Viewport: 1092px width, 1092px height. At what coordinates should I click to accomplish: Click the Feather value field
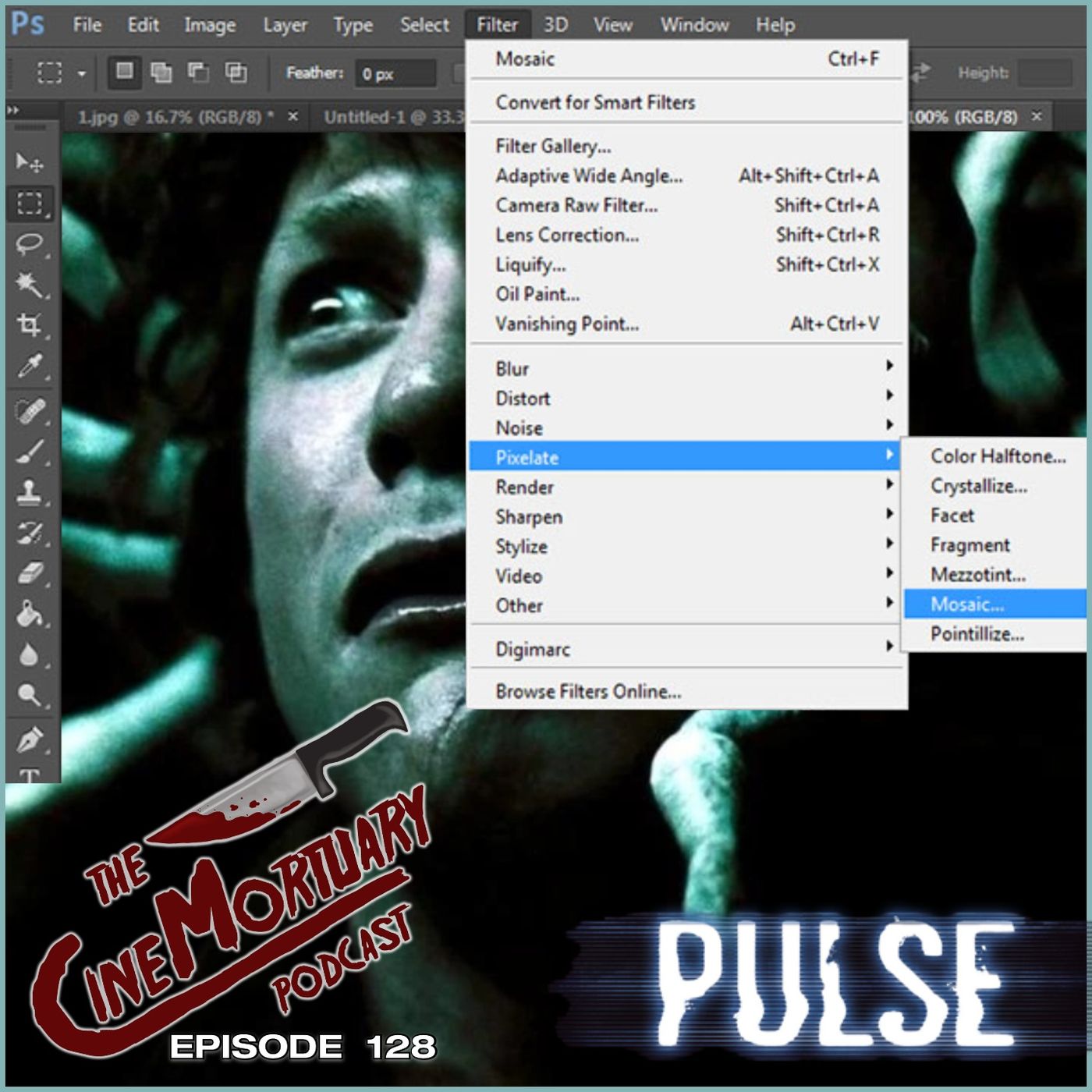395,73
